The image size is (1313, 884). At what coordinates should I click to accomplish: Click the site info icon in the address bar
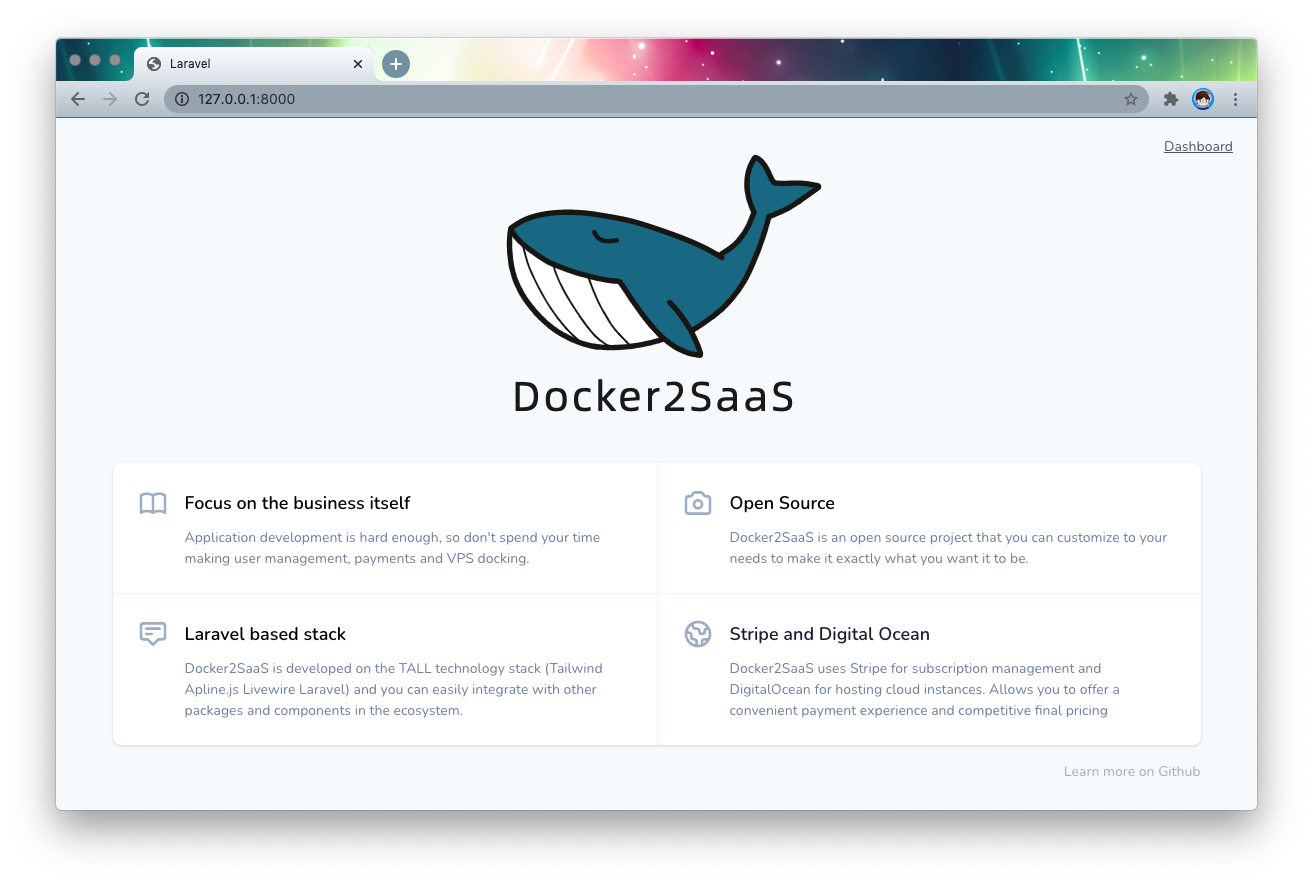[x=181, y=99]
